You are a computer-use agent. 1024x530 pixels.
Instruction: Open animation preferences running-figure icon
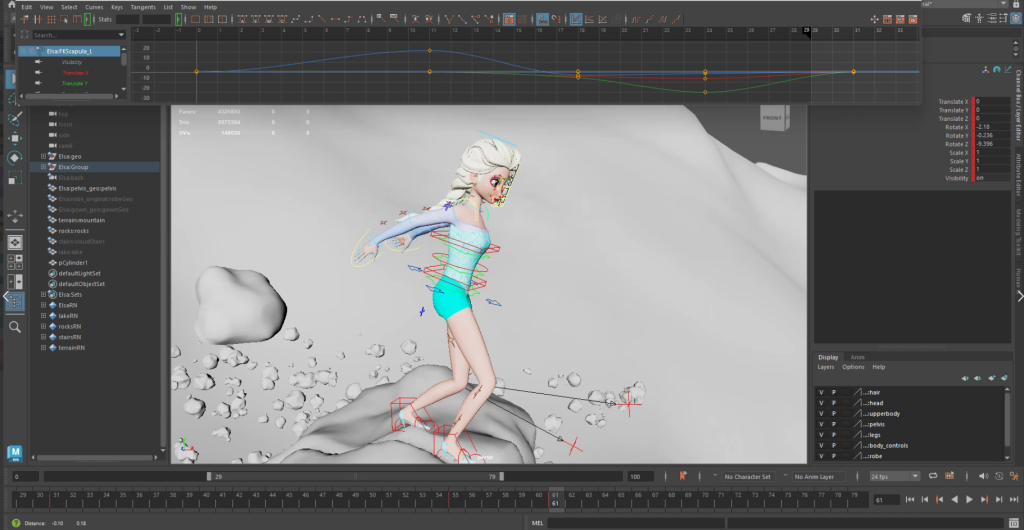tap(1015, 476)
